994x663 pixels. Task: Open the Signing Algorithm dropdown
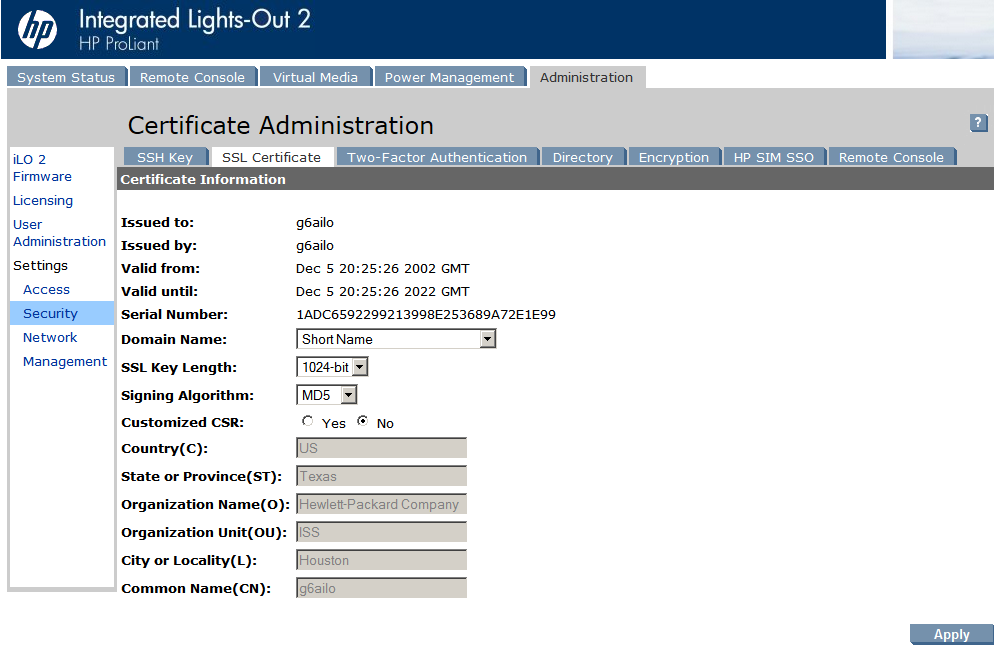coord(326,395)
